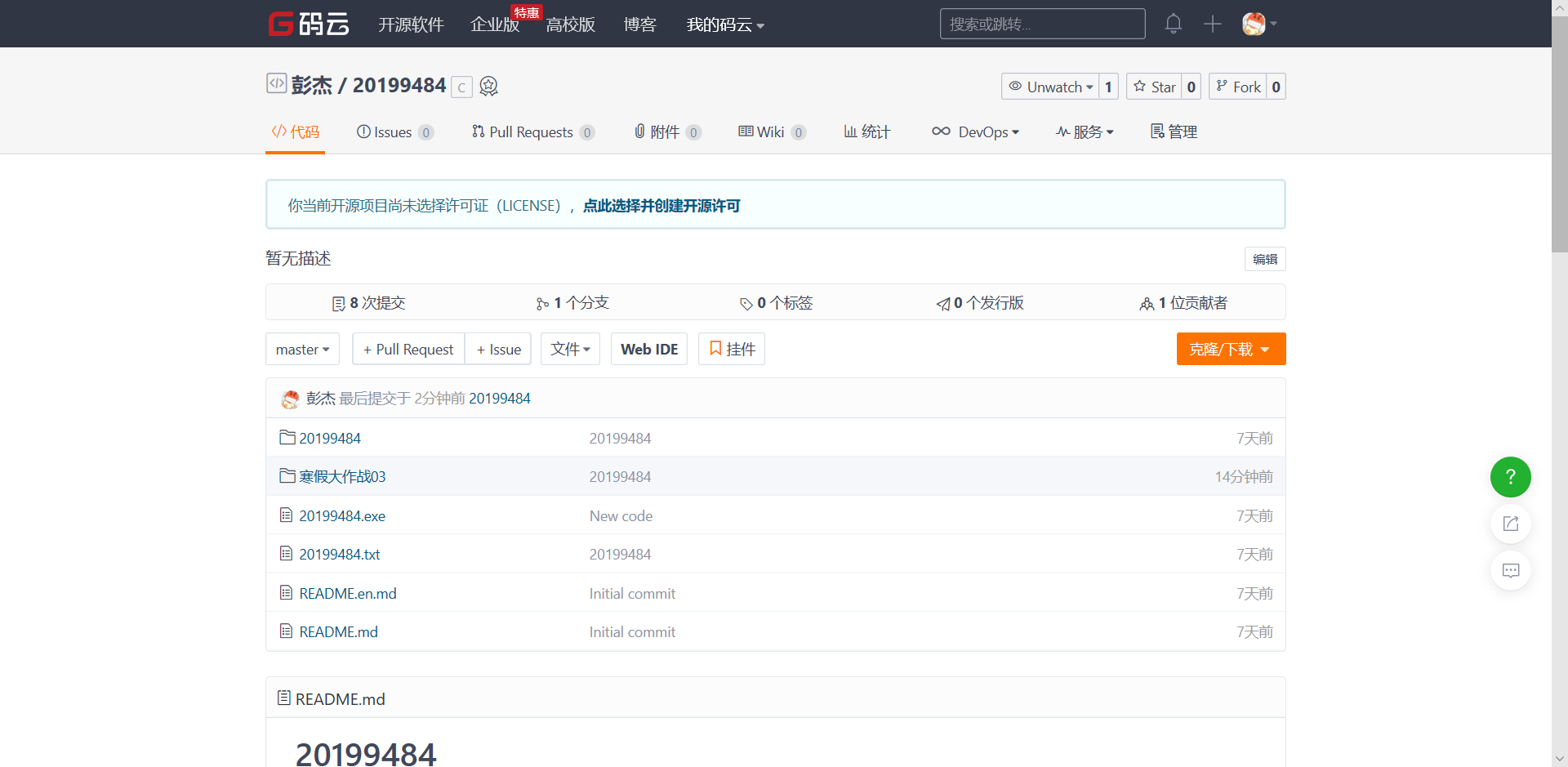Viewport: 1568px width, 767px height.
Task: Open the 博客 menu item
Action: coord(639,25)
